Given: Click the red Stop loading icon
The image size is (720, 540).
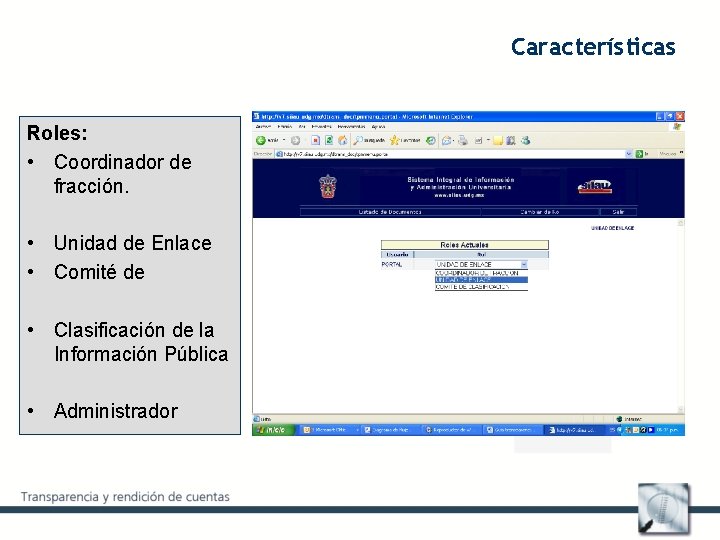Looking at the screenshot, I should 315,141.
